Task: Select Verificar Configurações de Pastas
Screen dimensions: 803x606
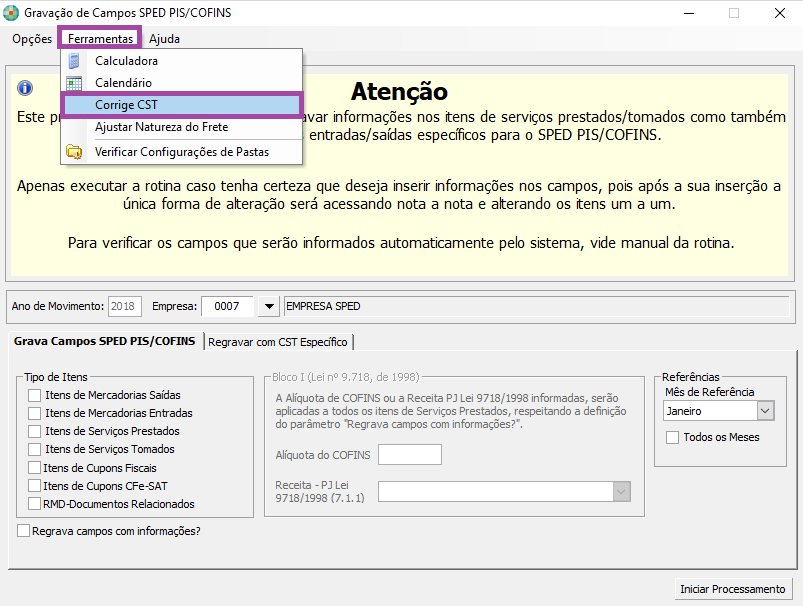Action: (x=182, y=152)
